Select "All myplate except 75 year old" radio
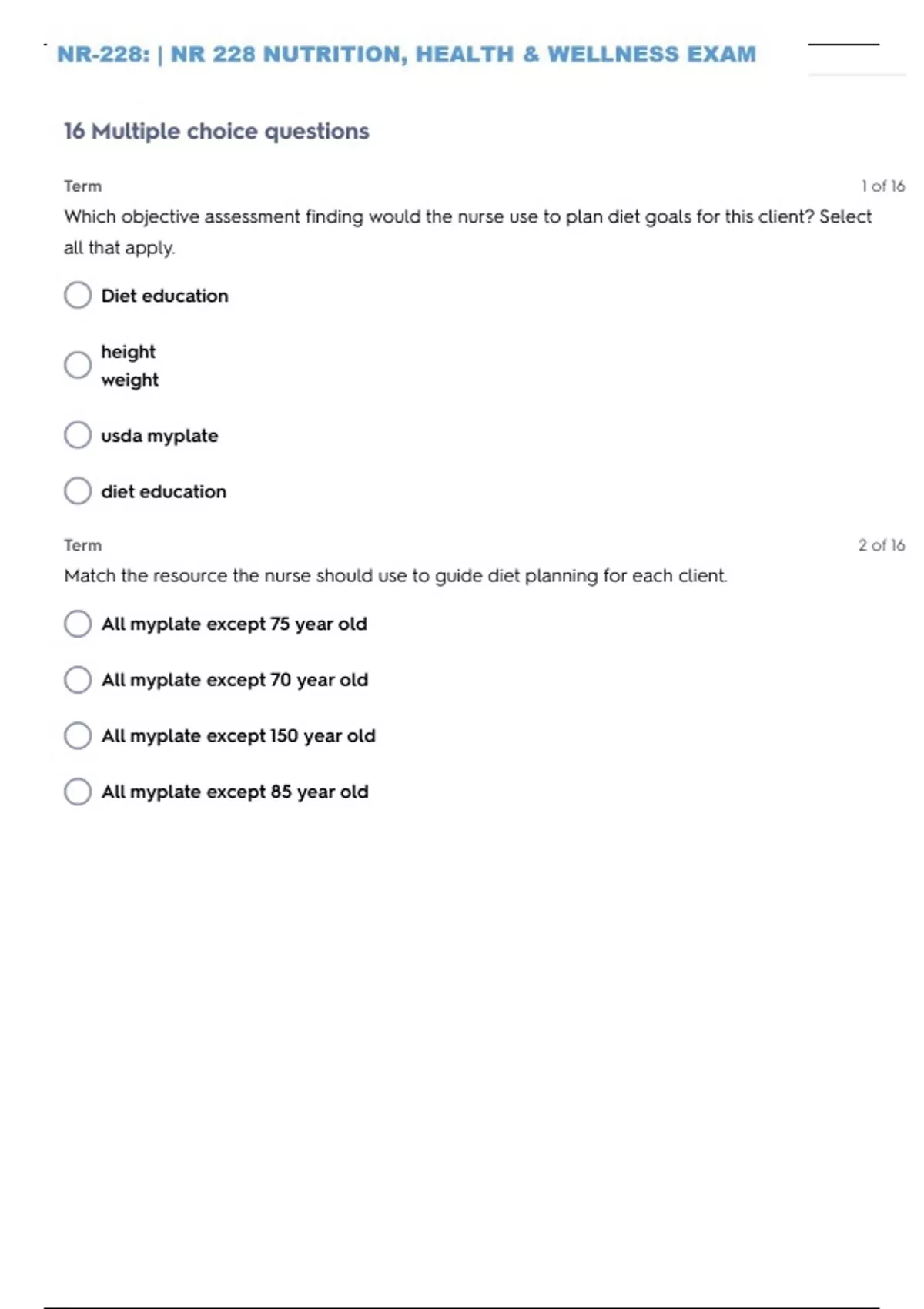The width and height of the screenshot is (924, 1309). coord(78,624)
